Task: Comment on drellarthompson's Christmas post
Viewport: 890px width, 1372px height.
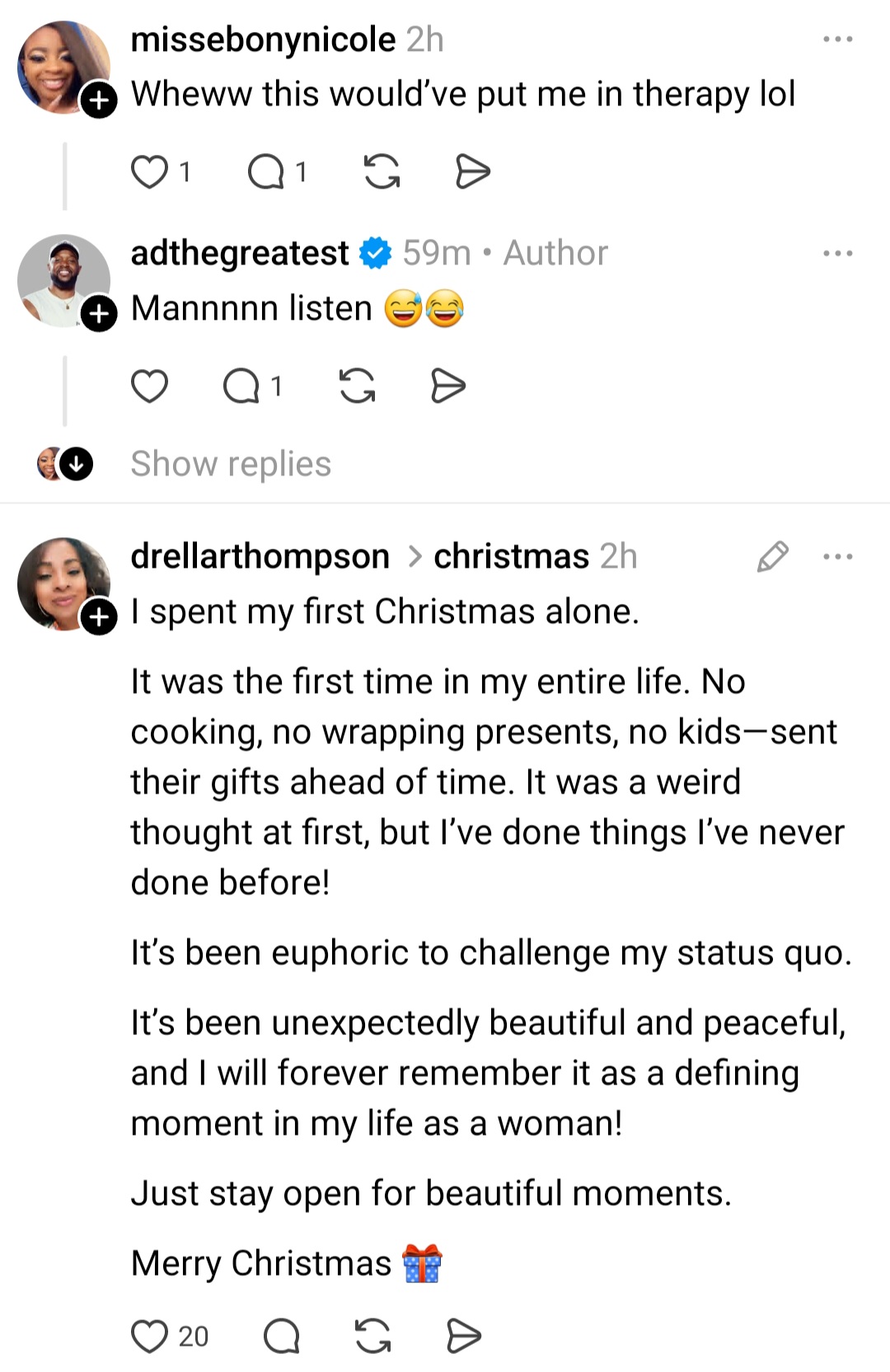Action: click(281, 1337)
